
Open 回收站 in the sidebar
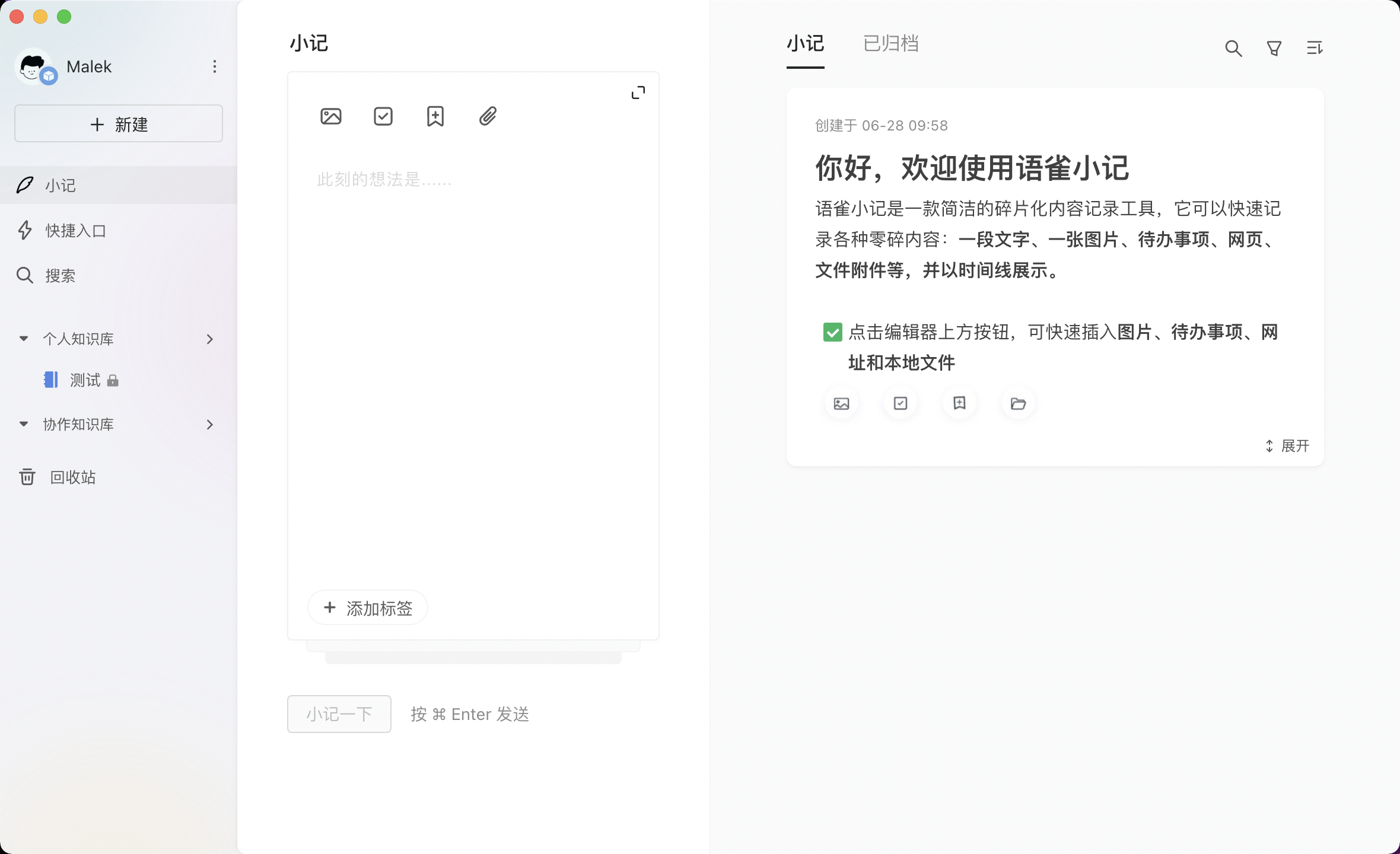pyautogui.click(x=119, y=477)
